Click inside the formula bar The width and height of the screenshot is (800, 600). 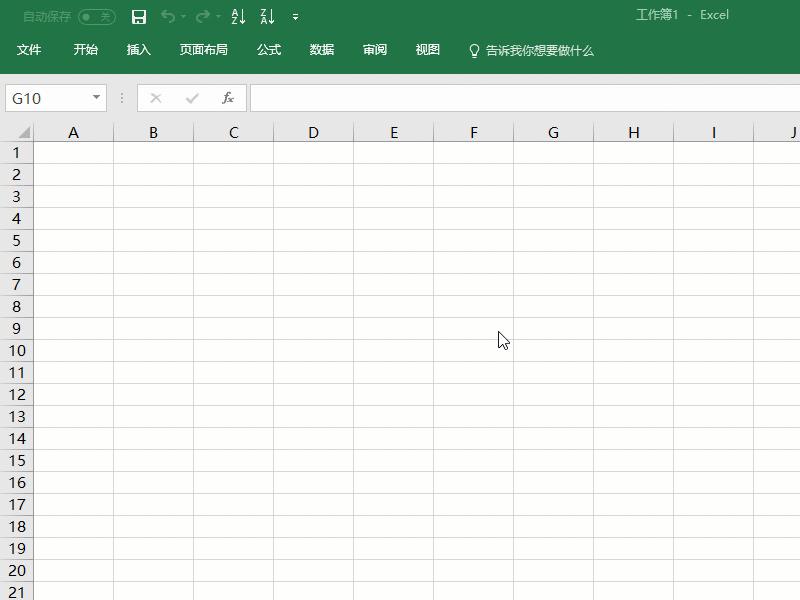pyautogui.click(x=450, y=98)
